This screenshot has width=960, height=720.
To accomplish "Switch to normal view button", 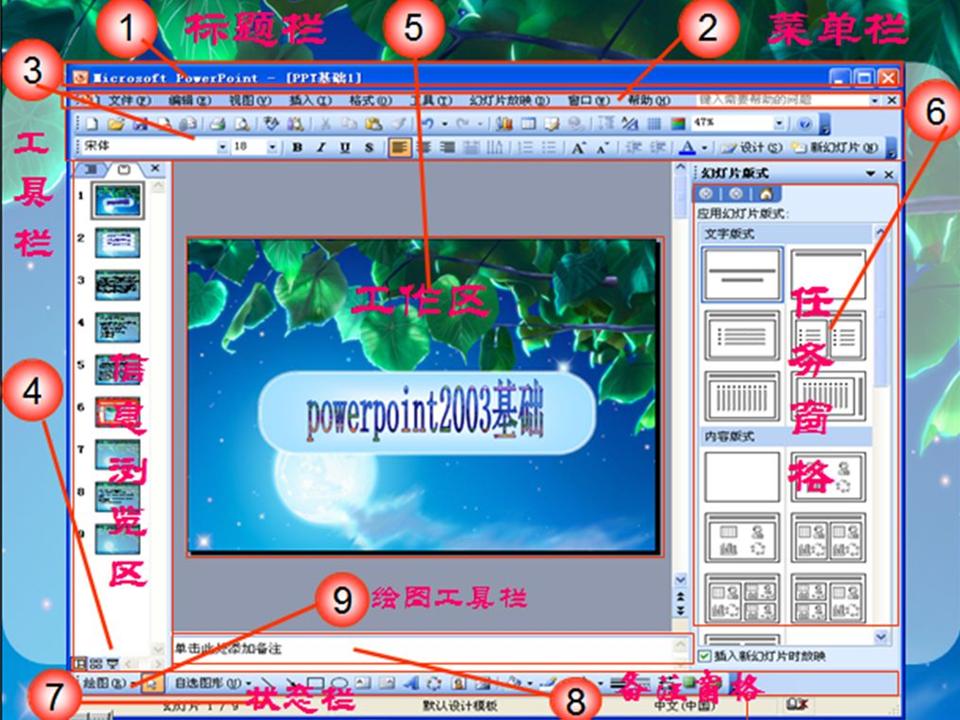I will pyautogui.click(x=80, y=663).
